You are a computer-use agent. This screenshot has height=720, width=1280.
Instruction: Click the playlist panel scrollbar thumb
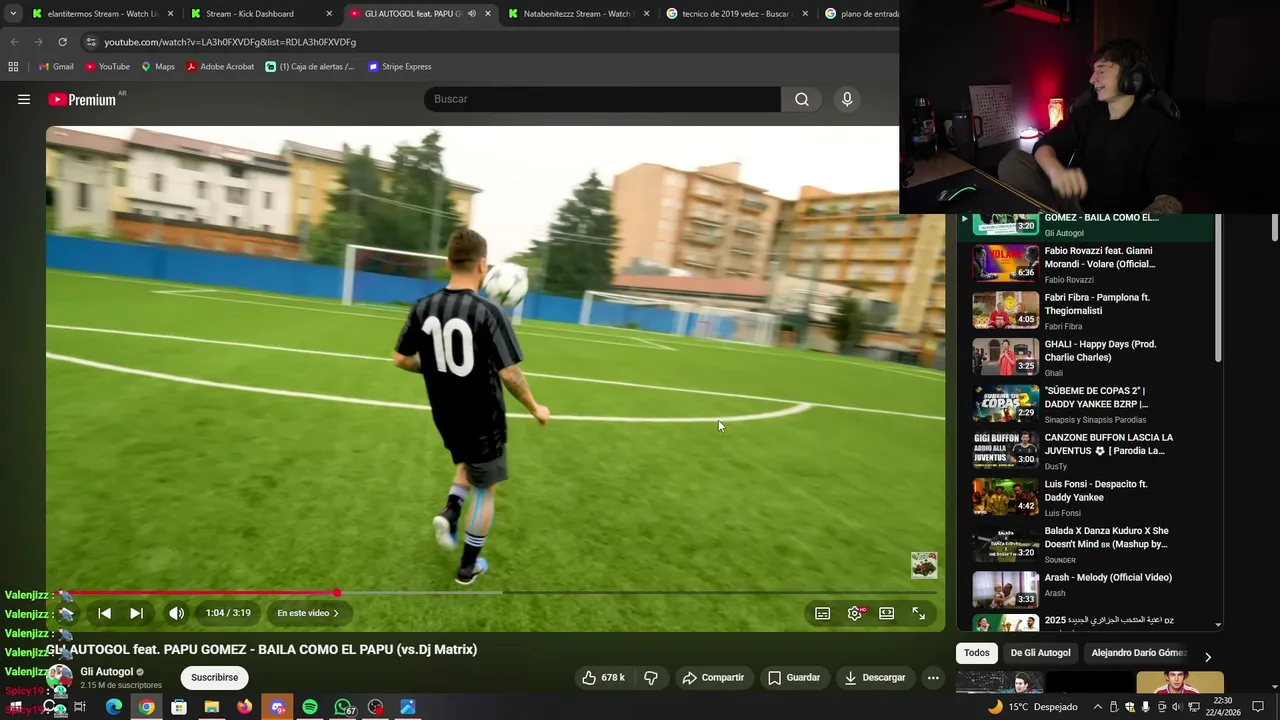click(1218, 290)
